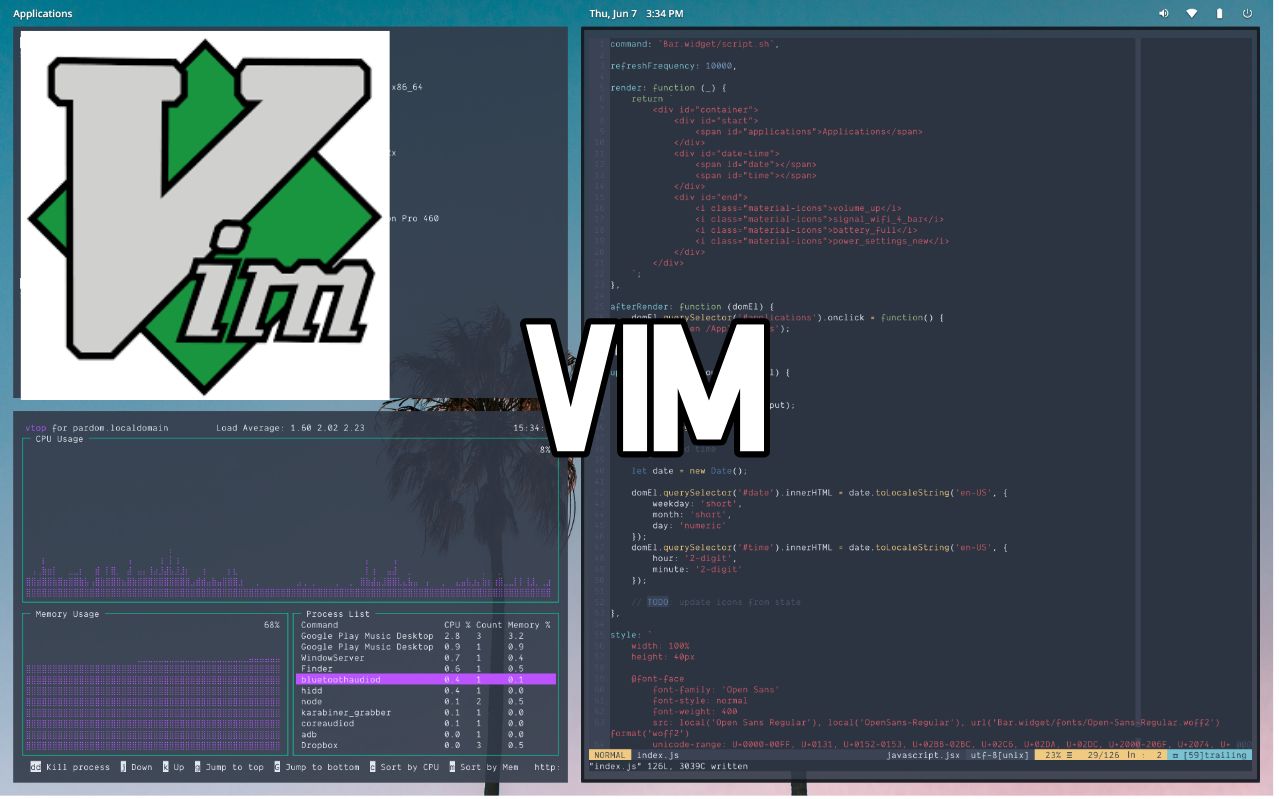Click the 'weekday: 'short',' code line
This screenshot has height=799, width=1279.
(697, 503)
